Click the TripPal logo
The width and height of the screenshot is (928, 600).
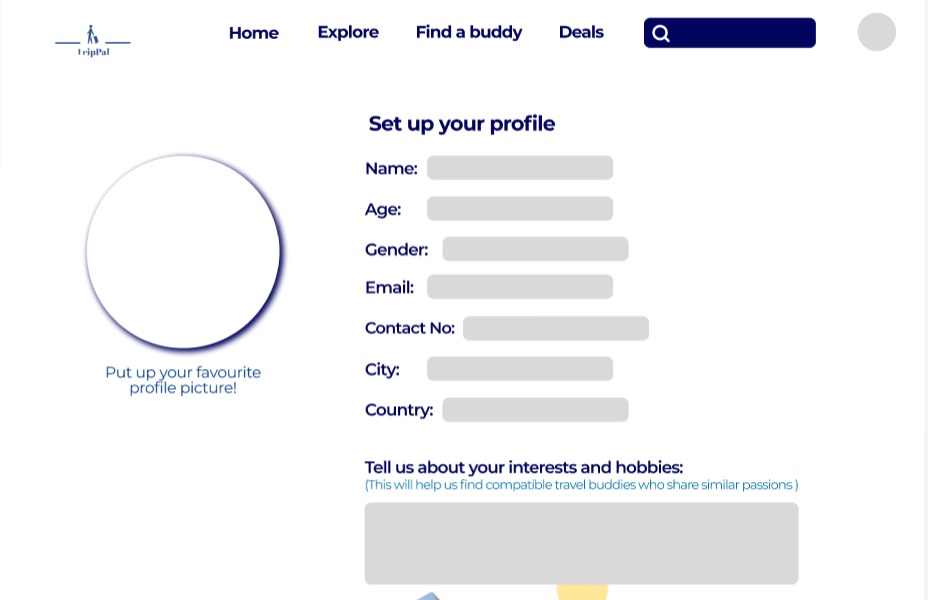pyautogui.click(x=92, y=40)
